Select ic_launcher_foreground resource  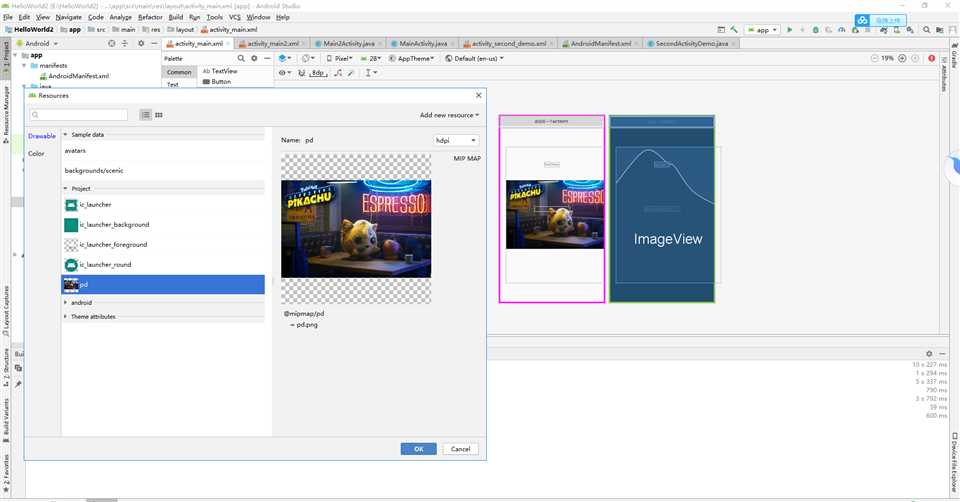pos(163,244)
